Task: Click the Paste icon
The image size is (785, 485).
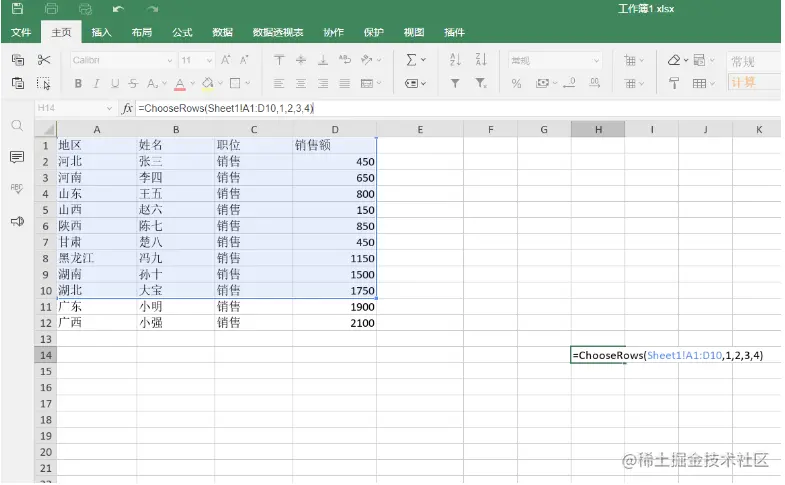Action: 18,83
